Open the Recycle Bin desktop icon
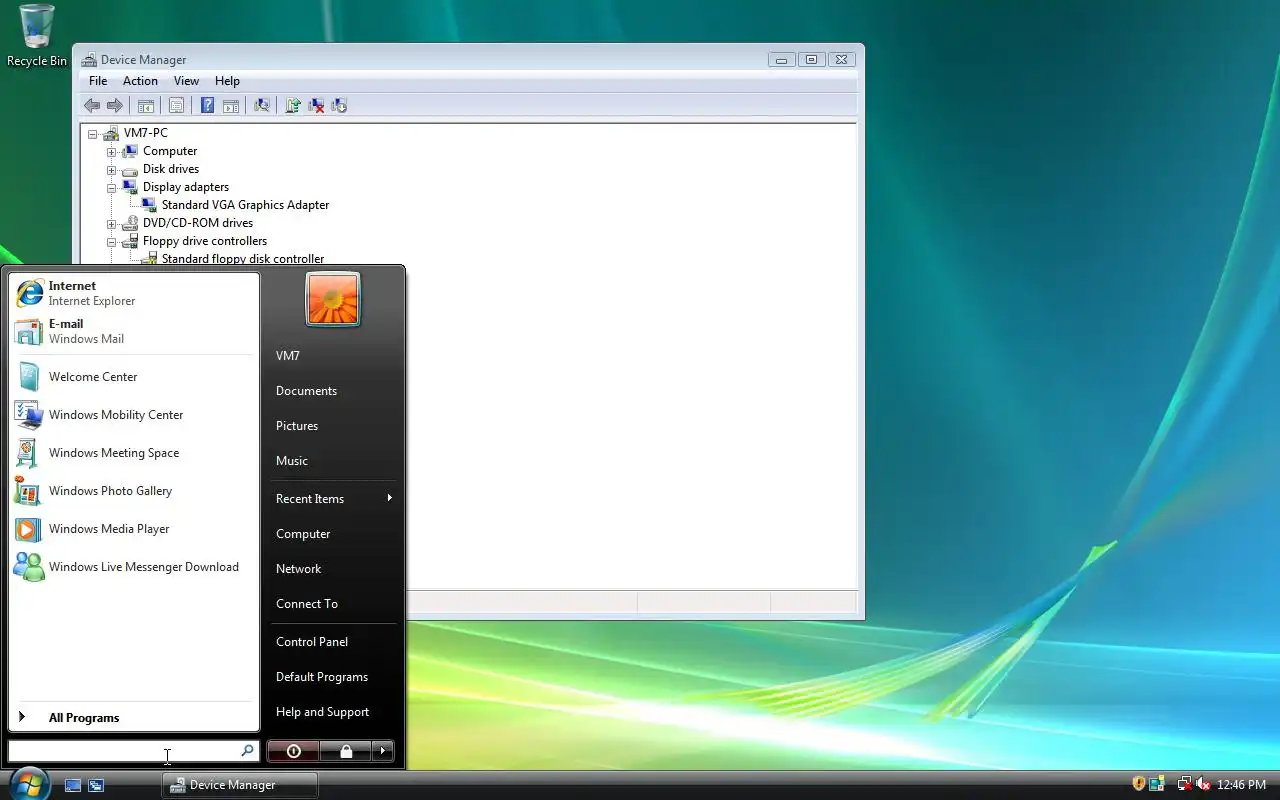The height and width of the screenshot is (800, 1280). [x=37, y=35]
